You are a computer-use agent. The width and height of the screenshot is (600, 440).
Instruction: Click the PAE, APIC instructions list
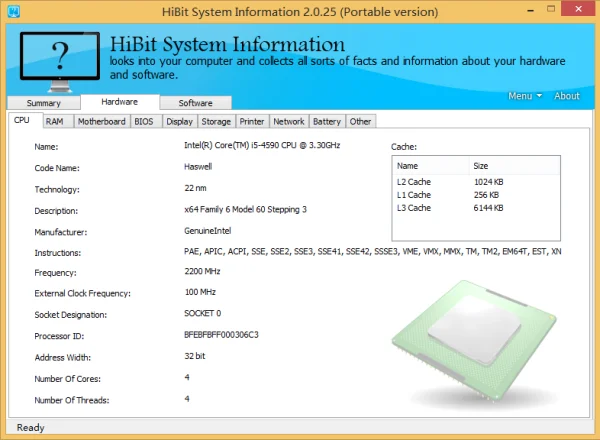coord(372,251)
